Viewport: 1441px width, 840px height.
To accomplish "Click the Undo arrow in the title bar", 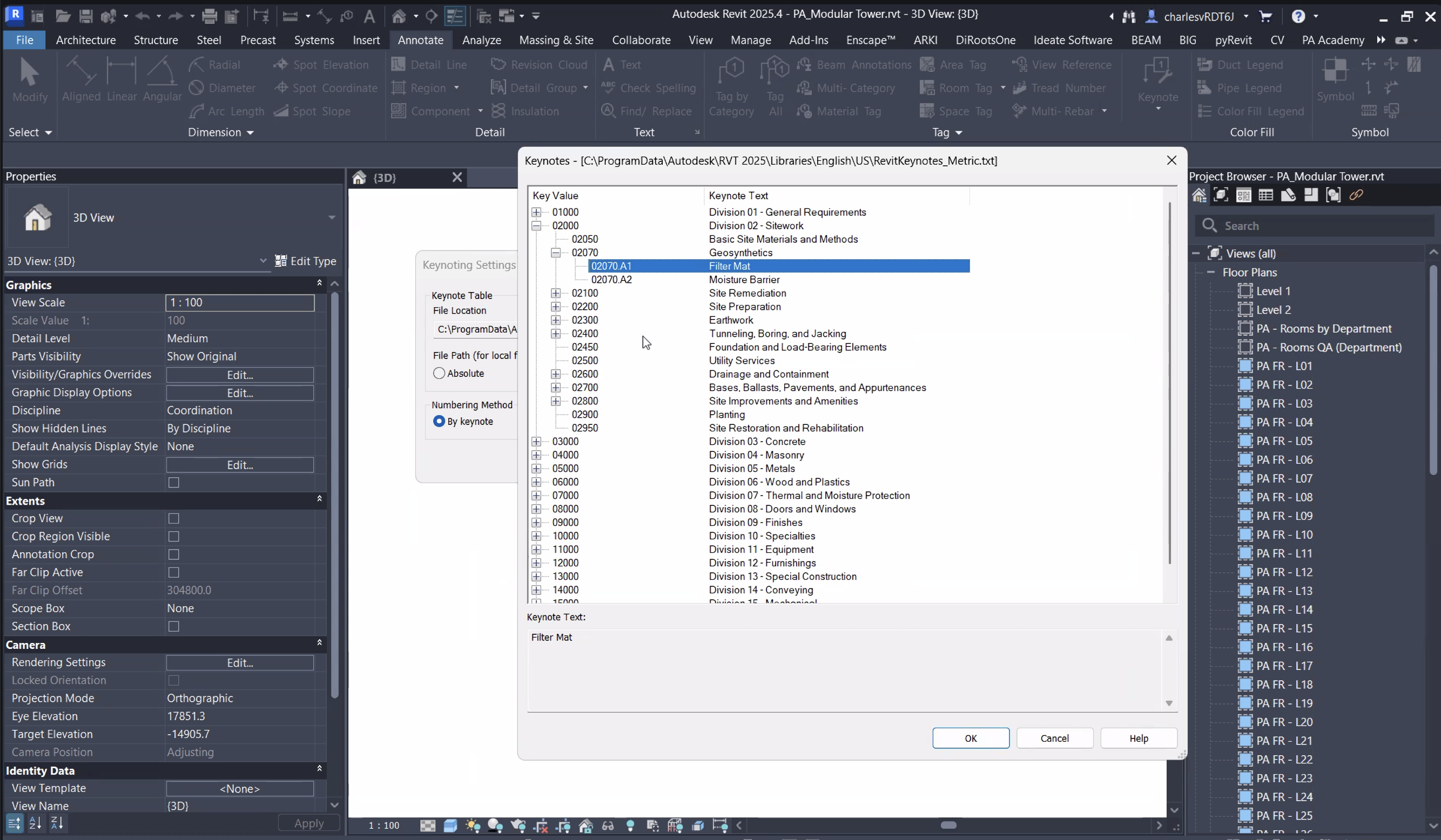I will pyautogui.click(x=142, y=16).
